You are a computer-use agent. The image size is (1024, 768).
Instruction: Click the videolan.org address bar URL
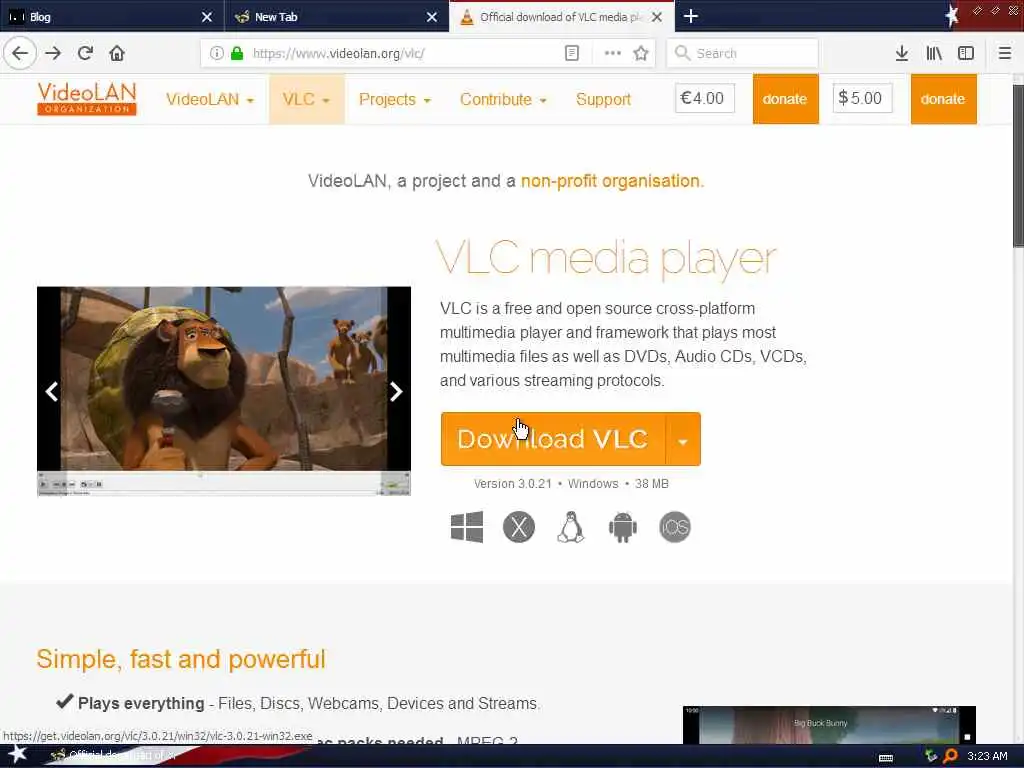click(x=338, y=54)
